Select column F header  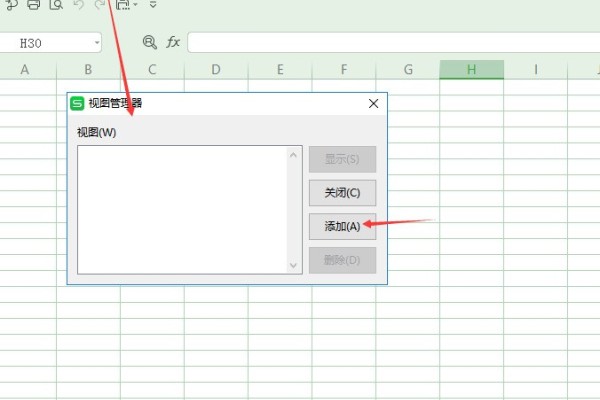click(344, 70)
